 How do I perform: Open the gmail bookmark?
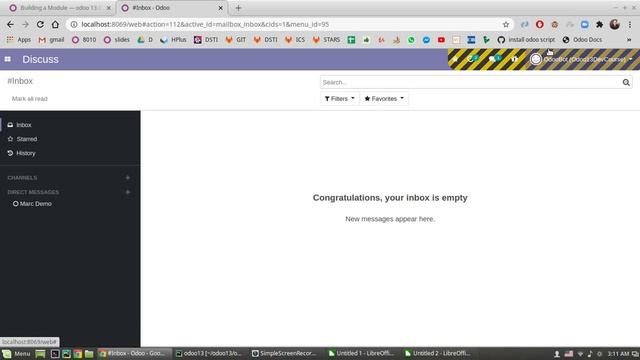point(51,40)
